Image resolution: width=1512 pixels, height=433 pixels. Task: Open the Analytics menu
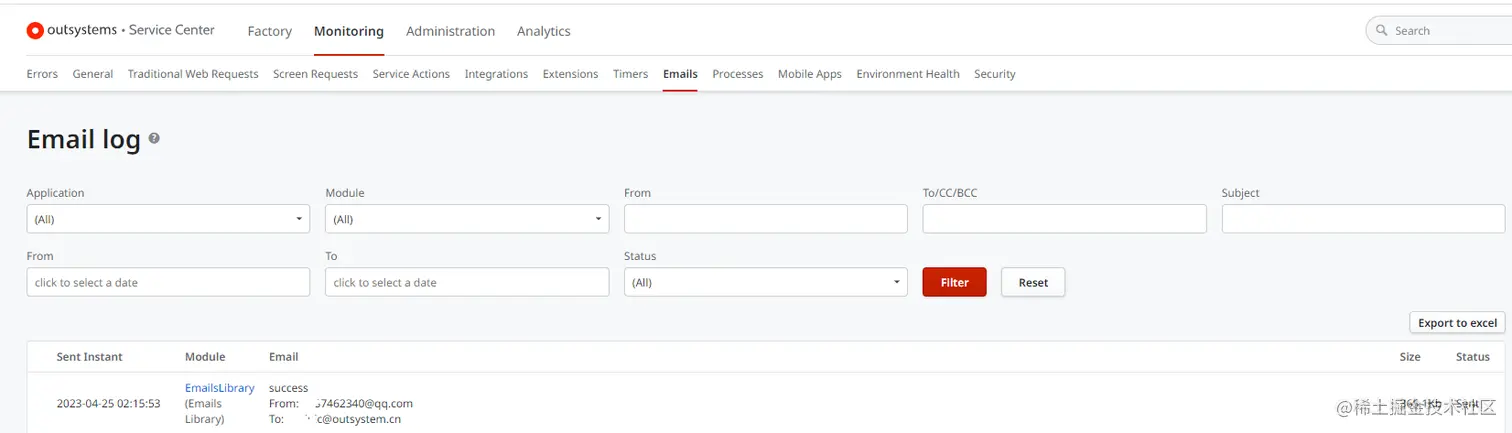pos(543,31)
